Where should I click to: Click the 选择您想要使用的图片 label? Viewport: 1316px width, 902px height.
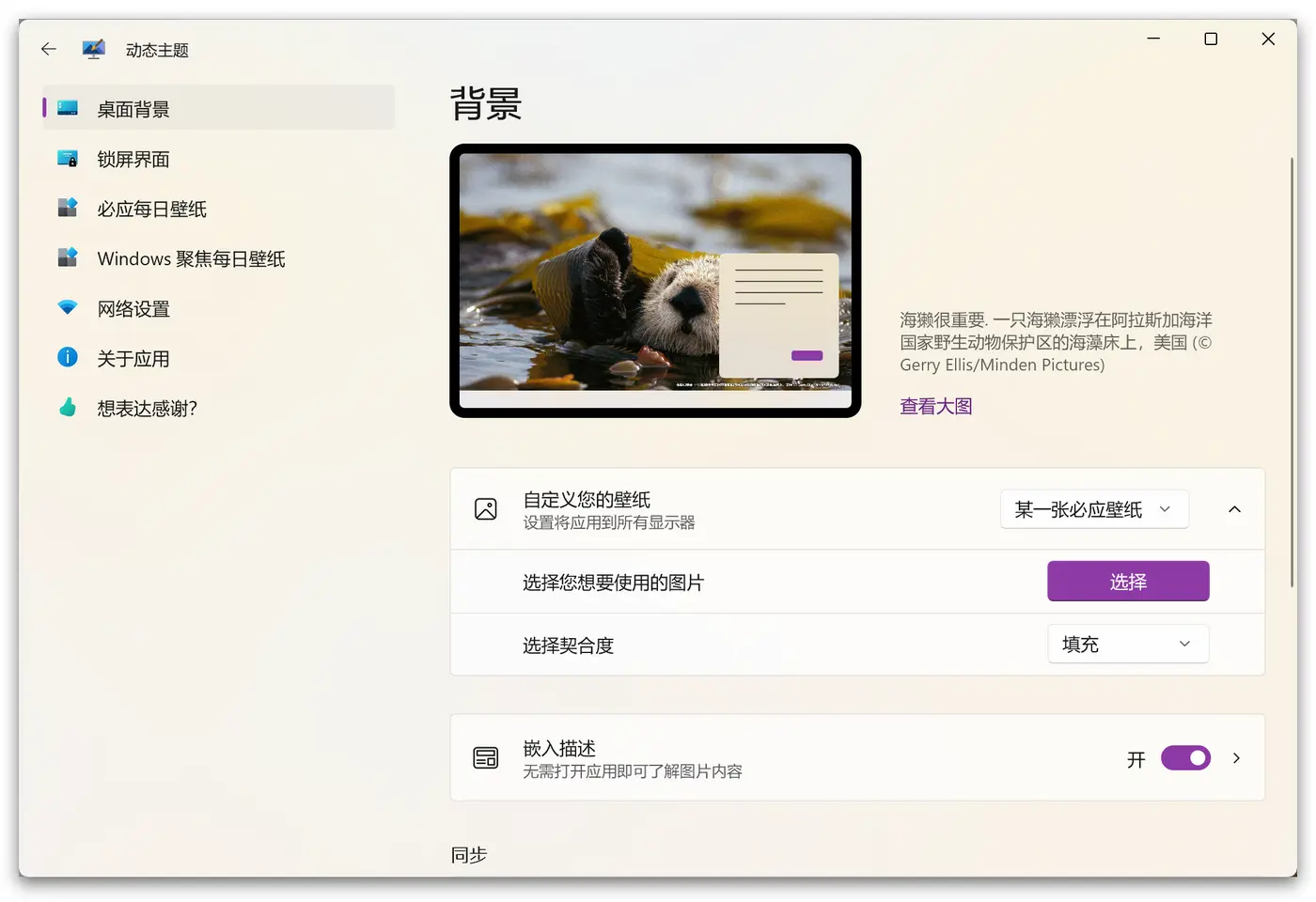(613, 583)
